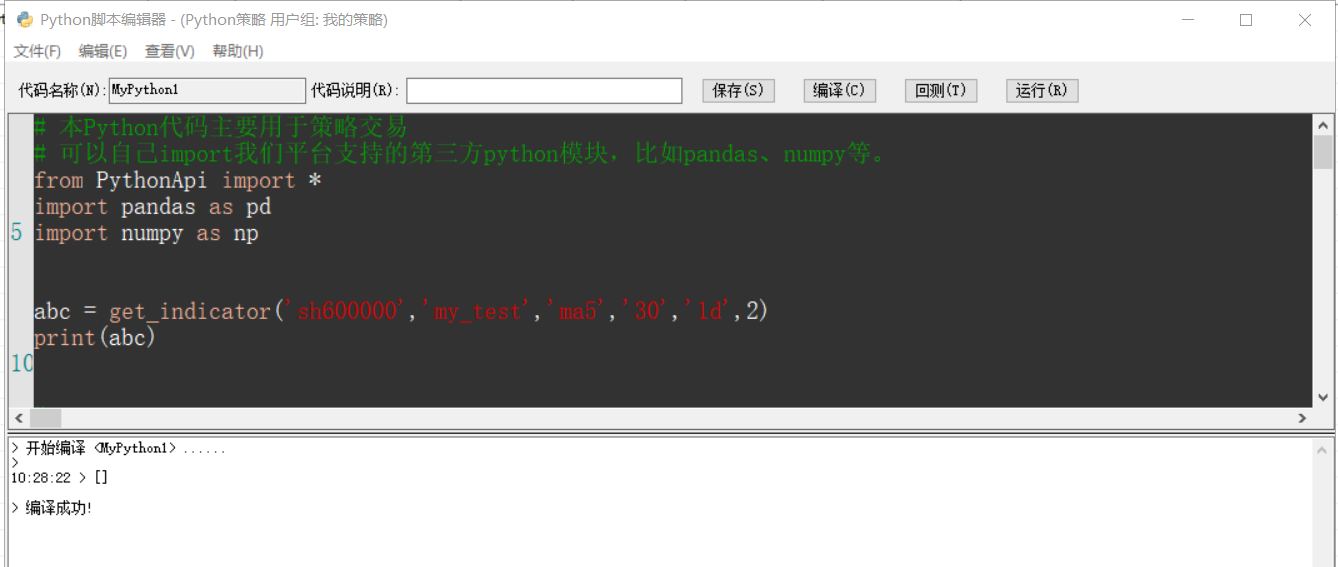1338x567 pixels.
Task: Click the 运行(R) run button
Action: click(x=1042, y=90)
